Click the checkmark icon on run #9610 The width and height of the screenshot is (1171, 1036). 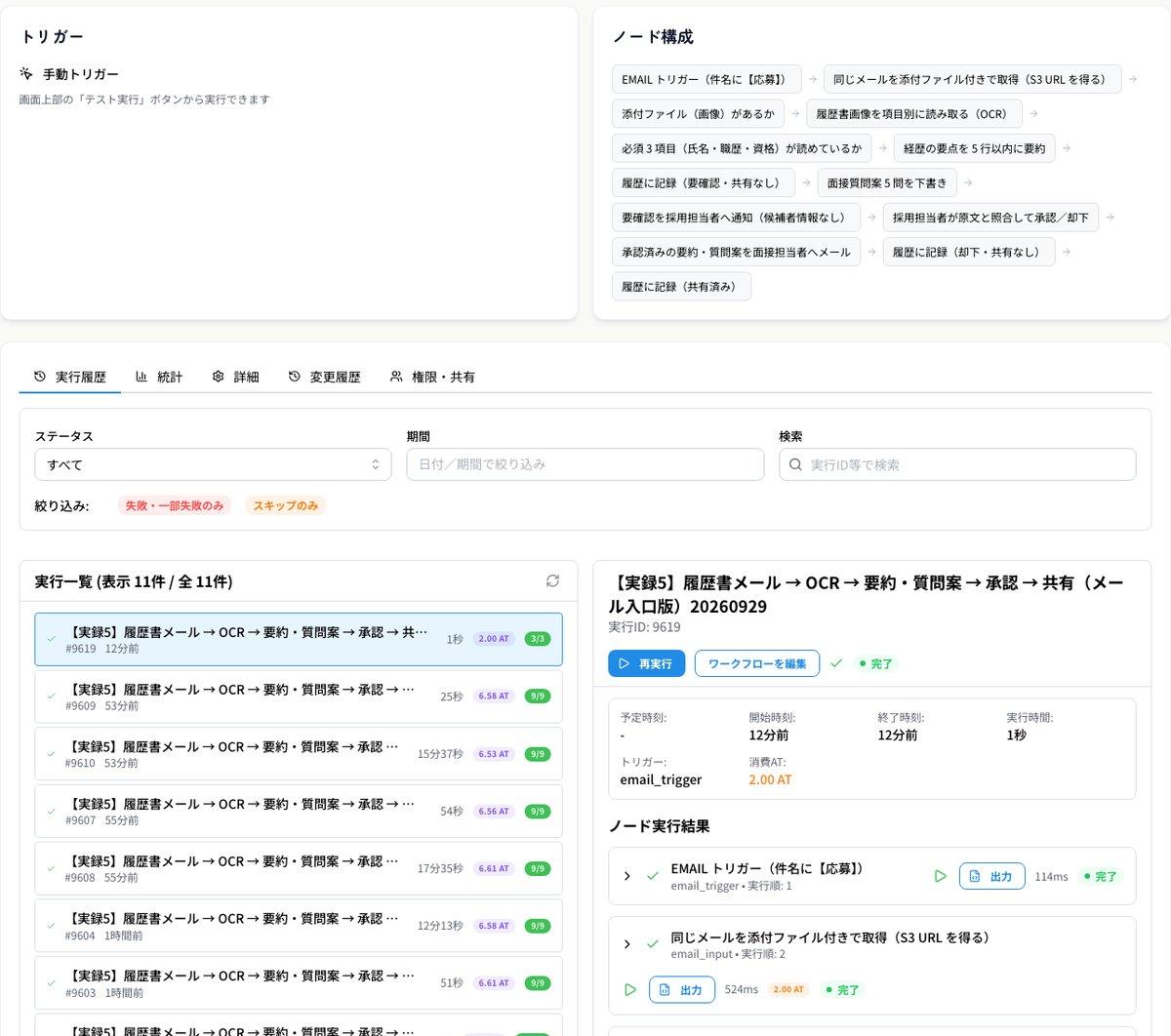(52, 754)
